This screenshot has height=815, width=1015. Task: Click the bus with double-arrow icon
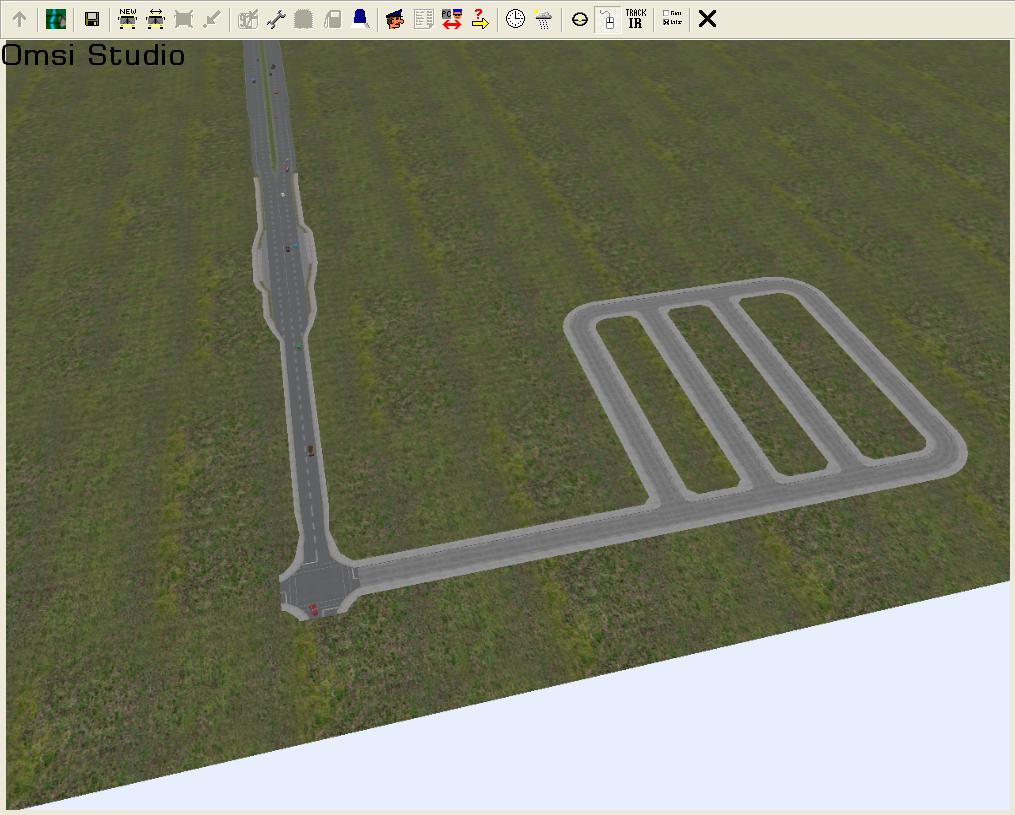(x=155, y=19)
